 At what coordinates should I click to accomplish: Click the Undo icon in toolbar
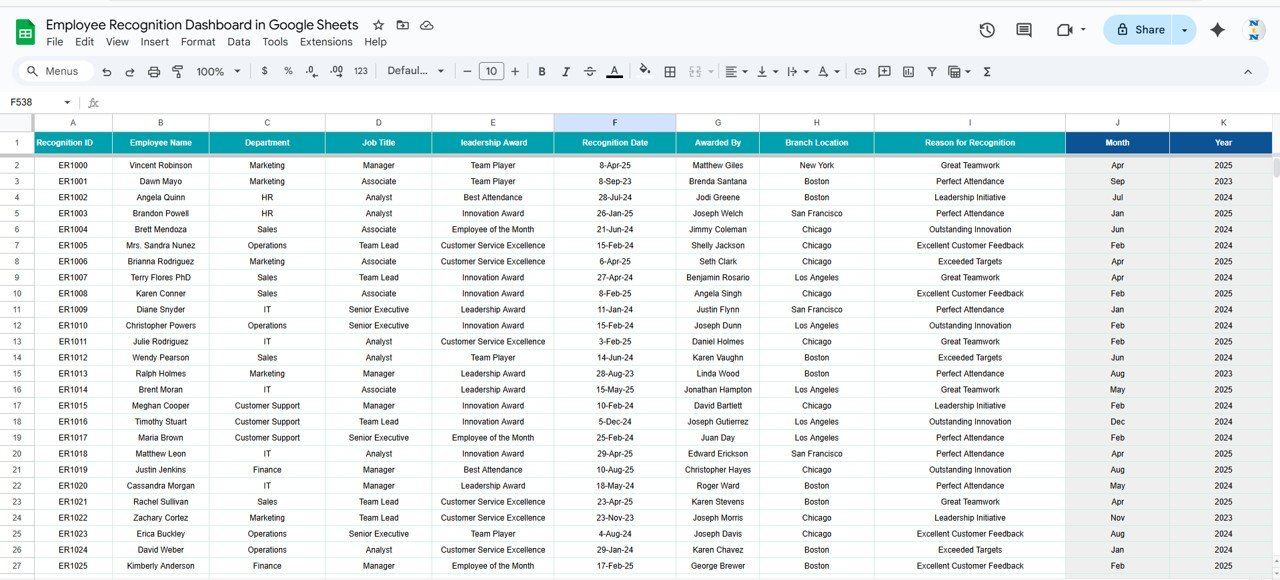pos(106,72)
